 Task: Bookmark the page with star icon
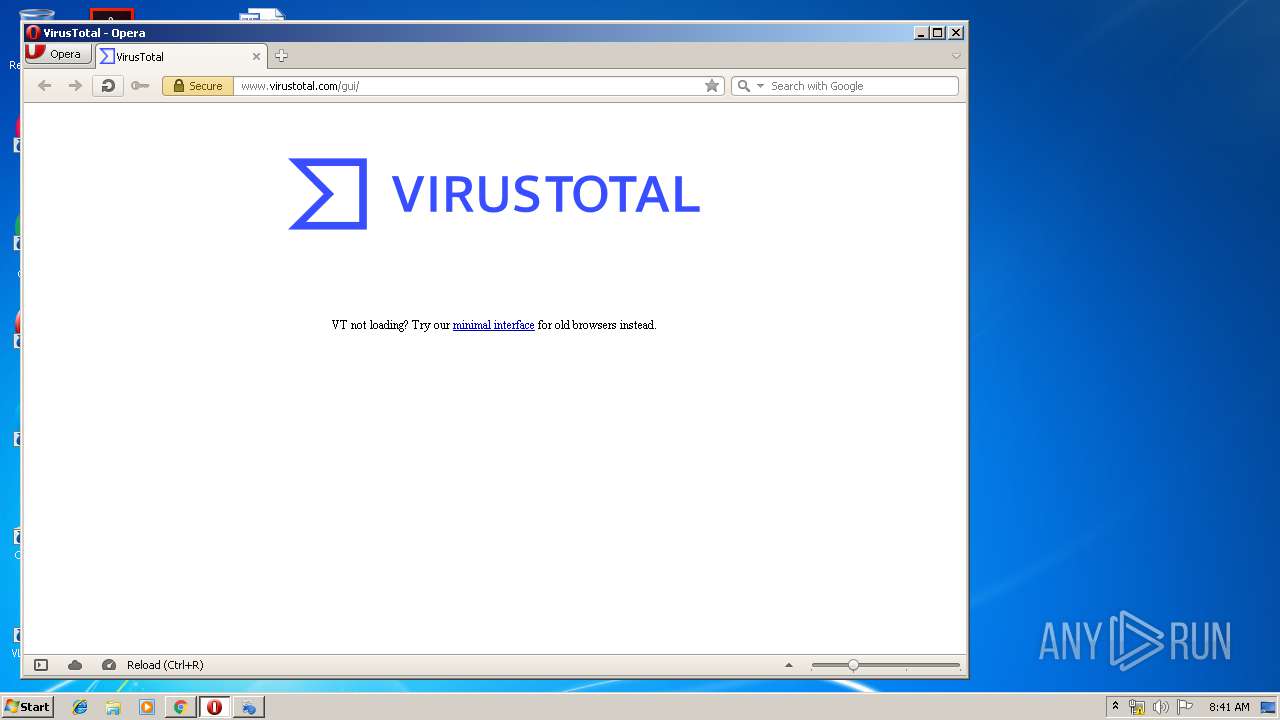pyautogui.click(x=712, y=86)
